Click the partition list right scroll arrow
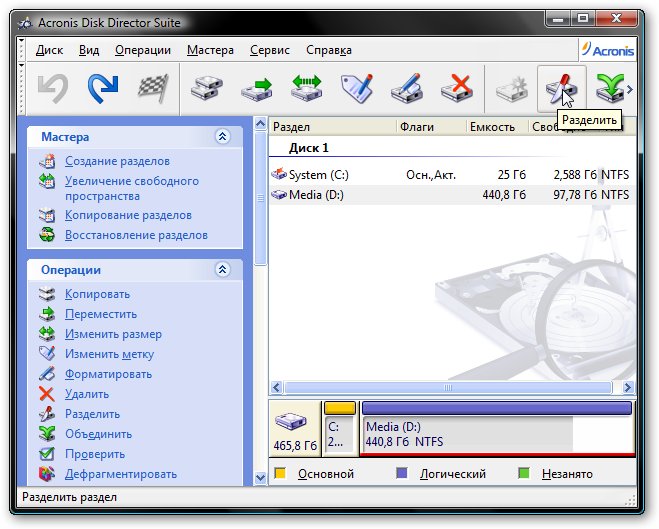The width and height of the screenshot is (659, 529). (x=628, y=387)
